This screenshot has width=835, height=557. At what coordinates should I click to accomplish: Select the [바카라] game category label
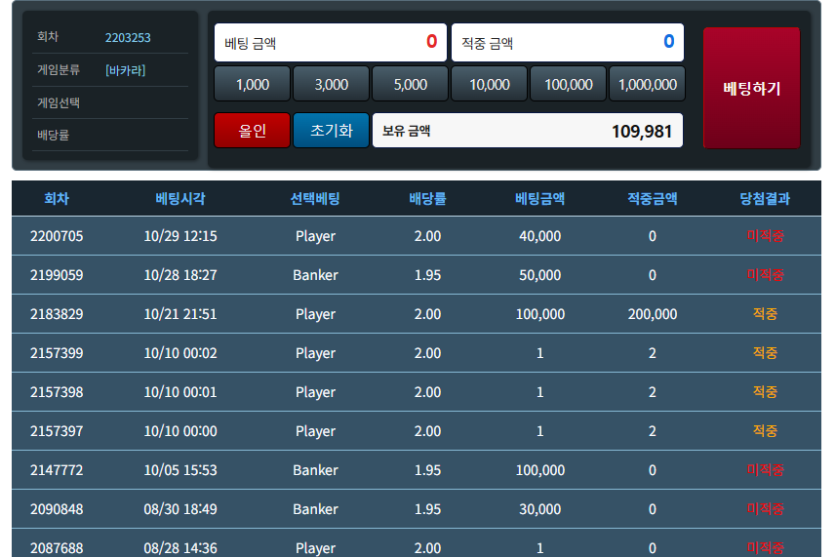click(x=125, y=70)
